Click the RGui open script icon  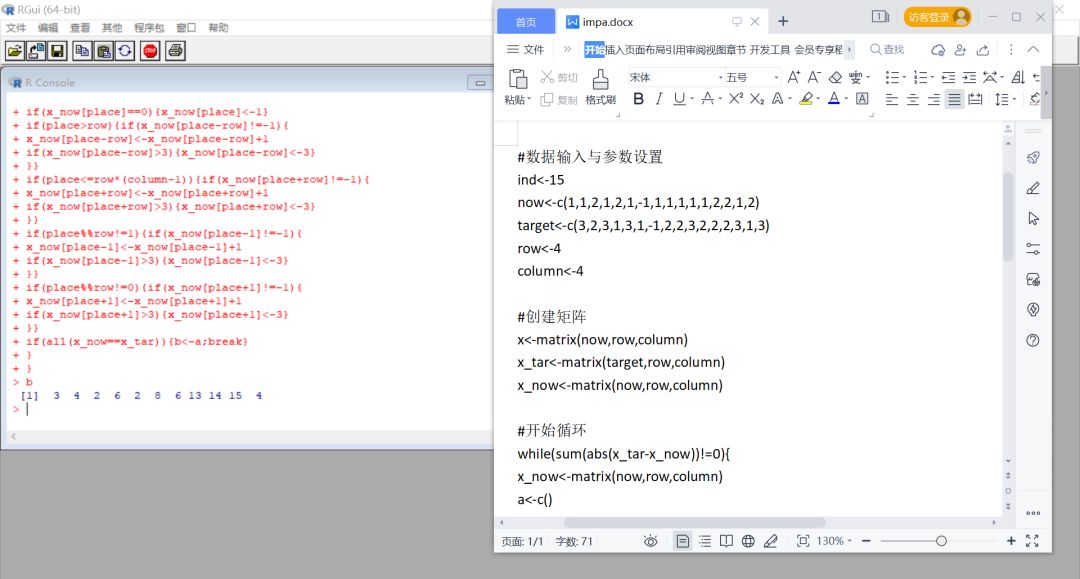(x=14, y=51)
